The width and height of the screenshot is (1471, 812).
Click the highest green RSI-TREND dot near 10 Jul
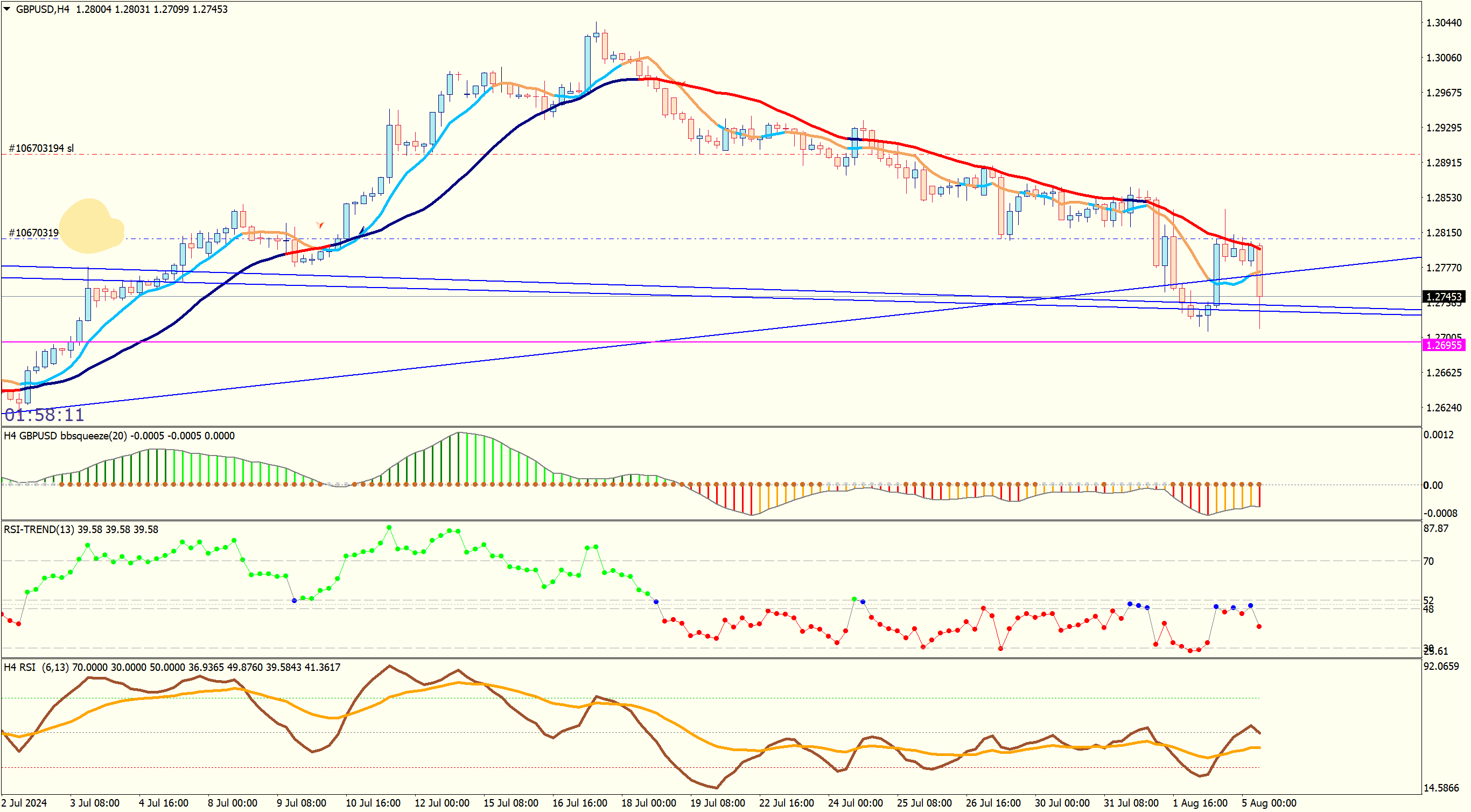389,528
